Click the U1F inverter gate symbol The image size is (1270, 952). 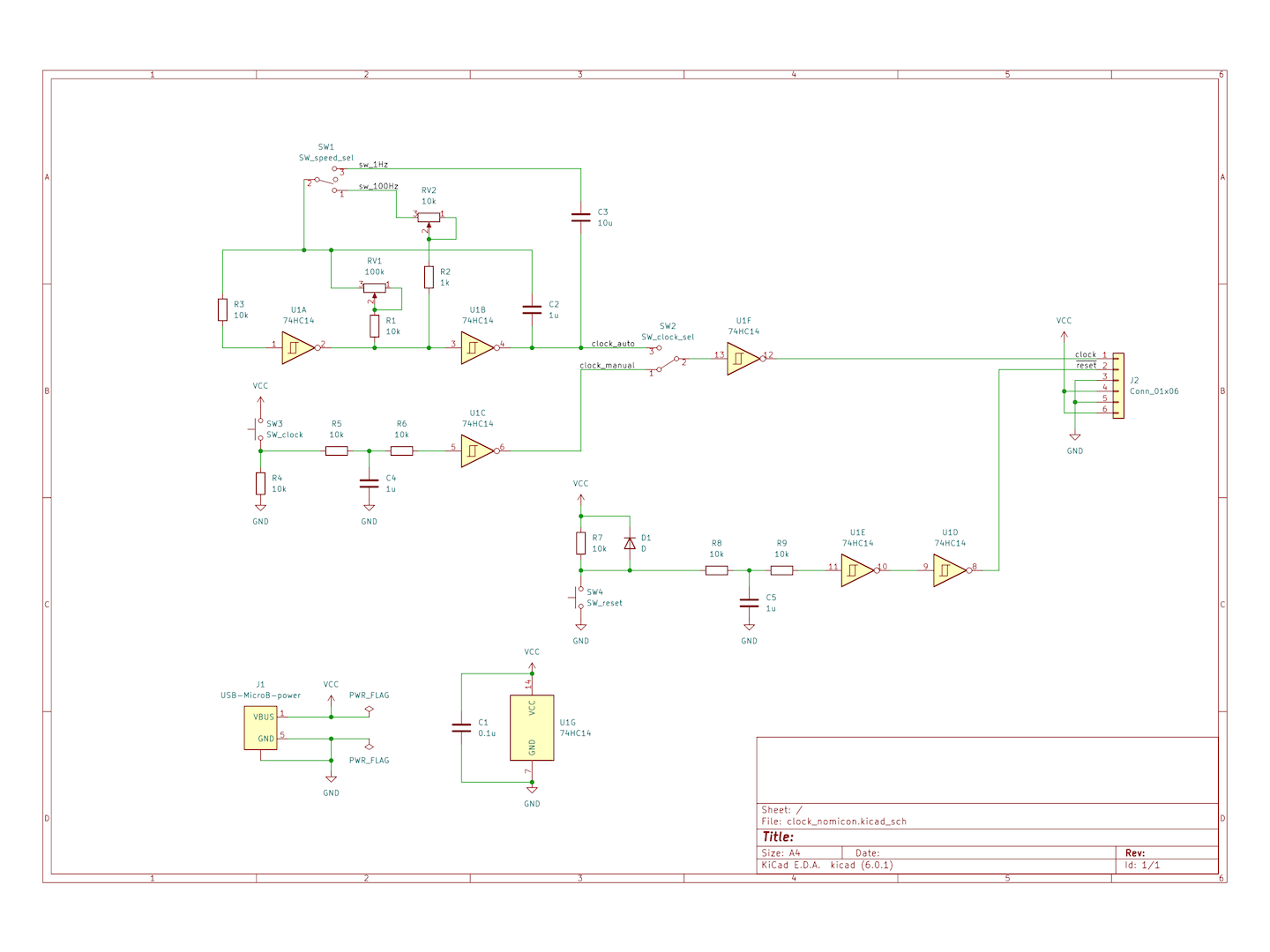click(743, 359)
